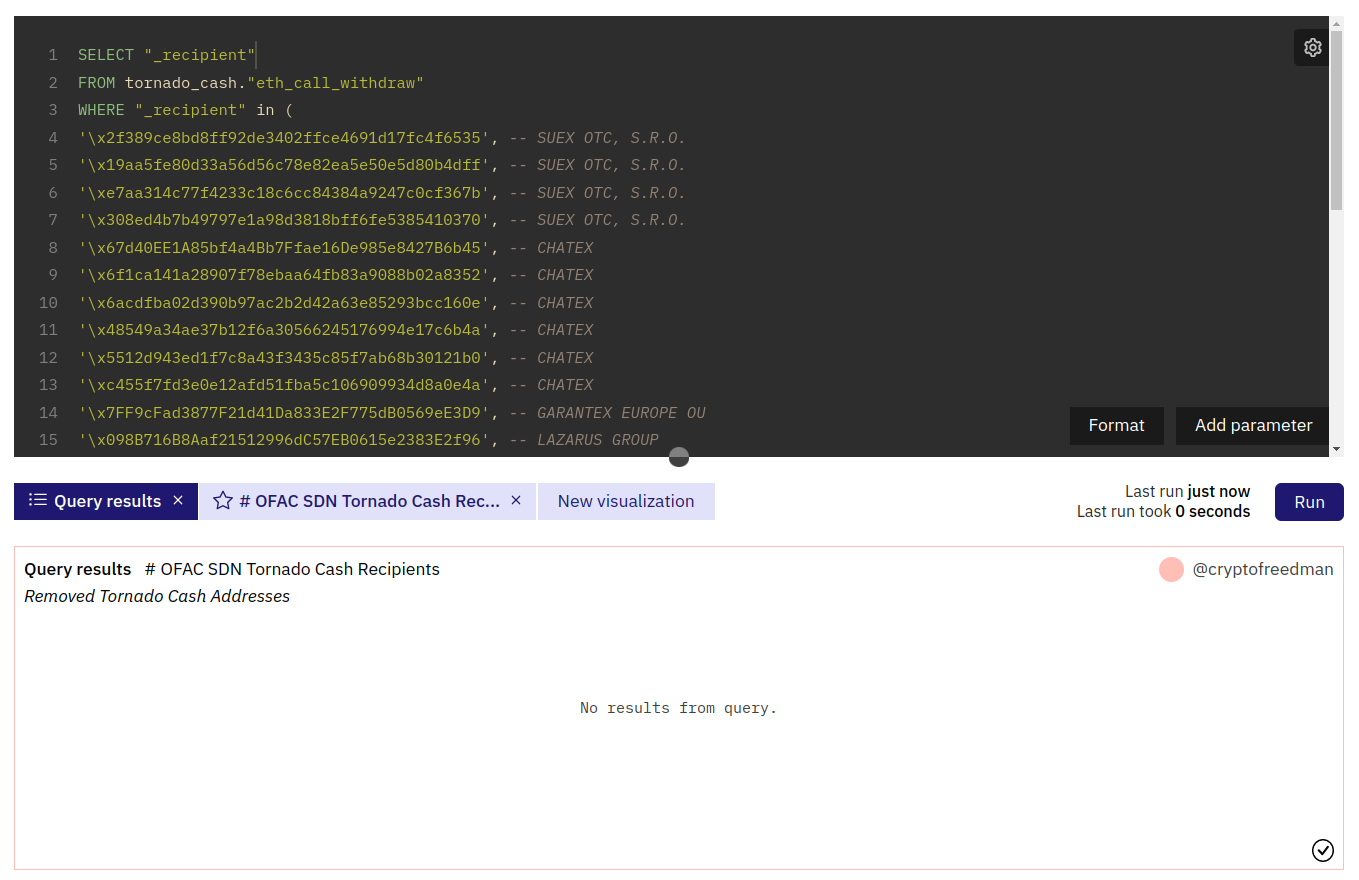This screenshot has width=1359, height=880.
Task: Click address \x2f389ce8bd8ff92de on line 4
Action: point(284,138)
